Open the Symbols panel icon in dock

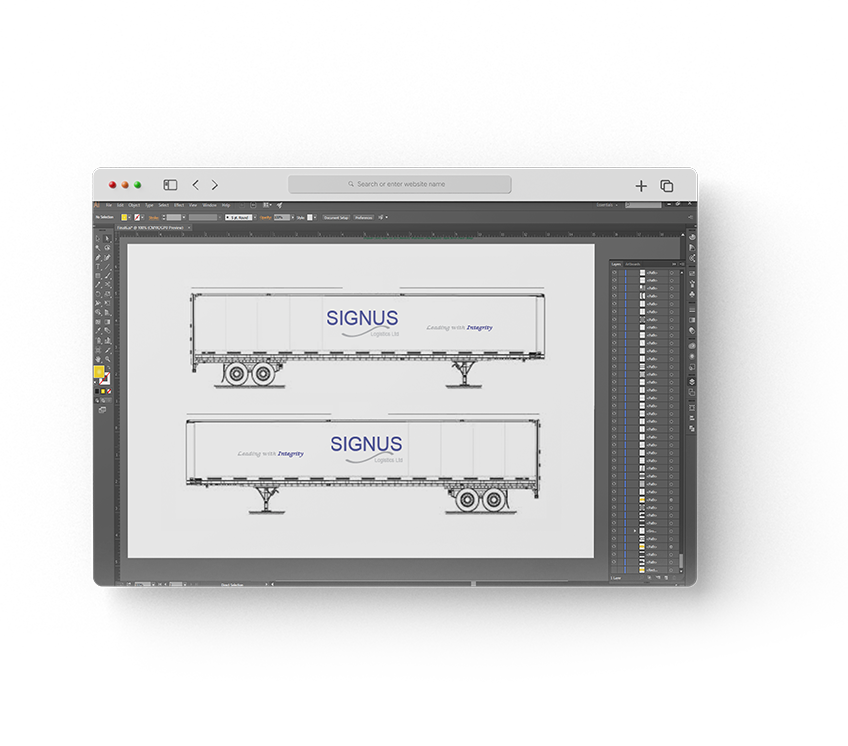[692, 294]
